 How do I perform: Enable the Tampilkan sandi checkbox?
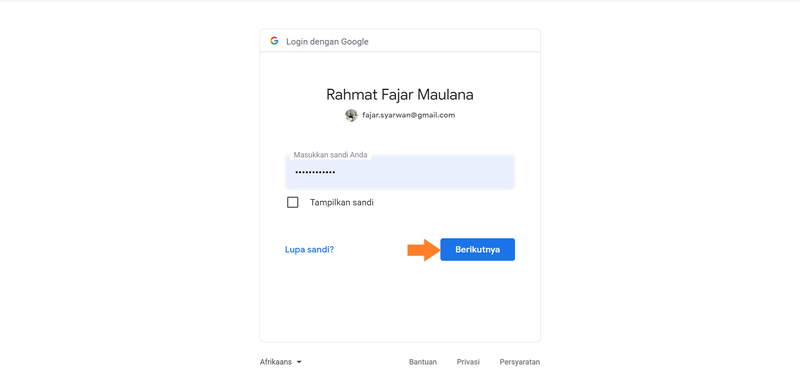coord(292,202)
